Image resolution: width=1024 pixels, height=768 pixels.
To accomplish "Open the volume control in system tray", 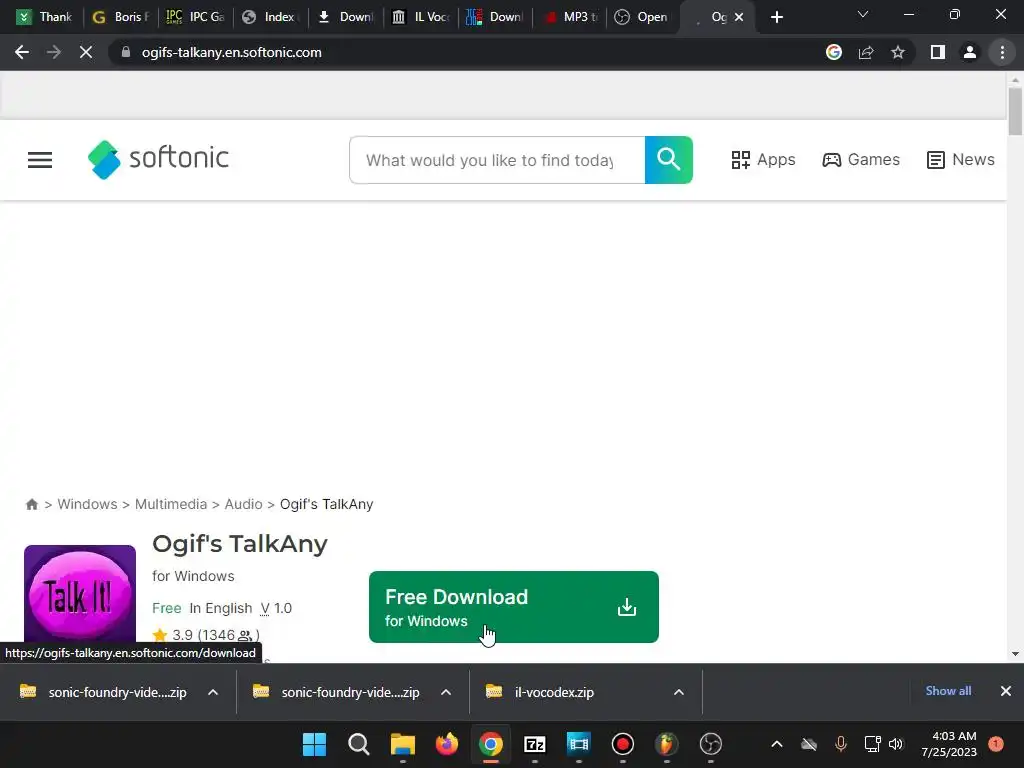I will point(896,744).
